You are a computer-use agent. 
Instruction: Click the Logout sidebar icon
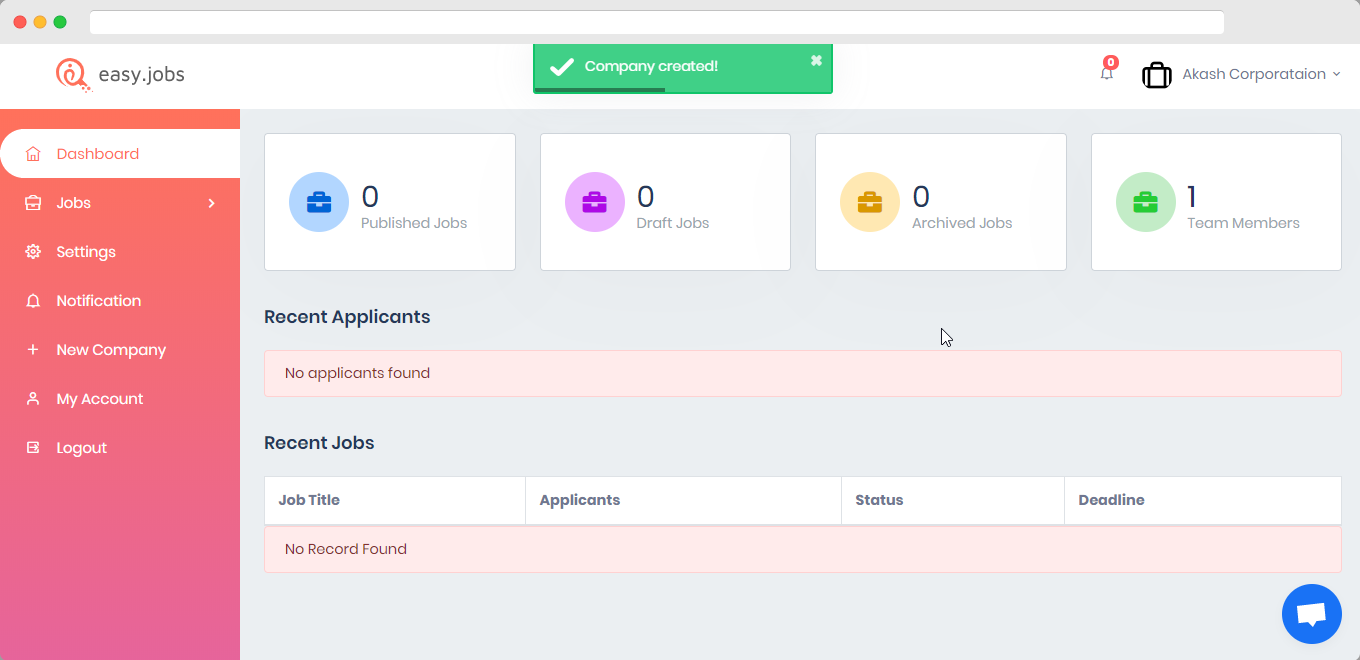point(33,448)
